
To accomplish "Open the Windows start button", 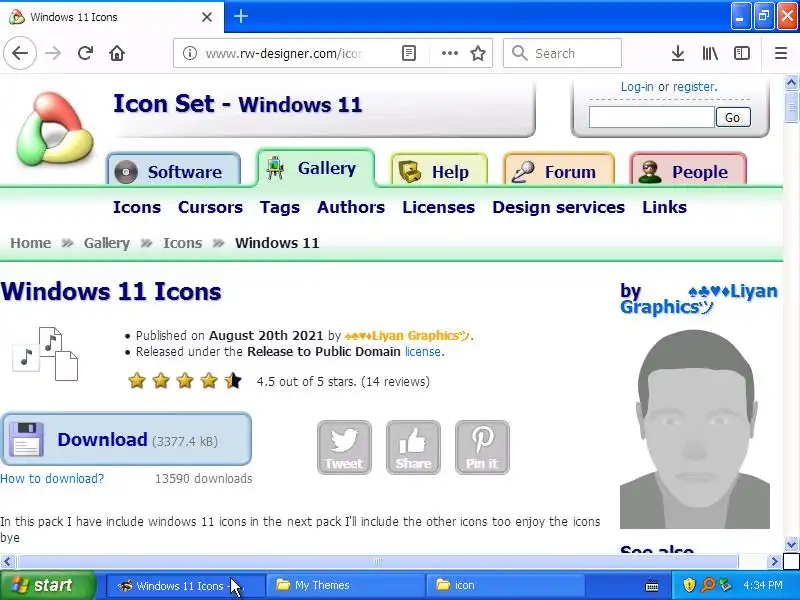I will (x=47, y=585).
